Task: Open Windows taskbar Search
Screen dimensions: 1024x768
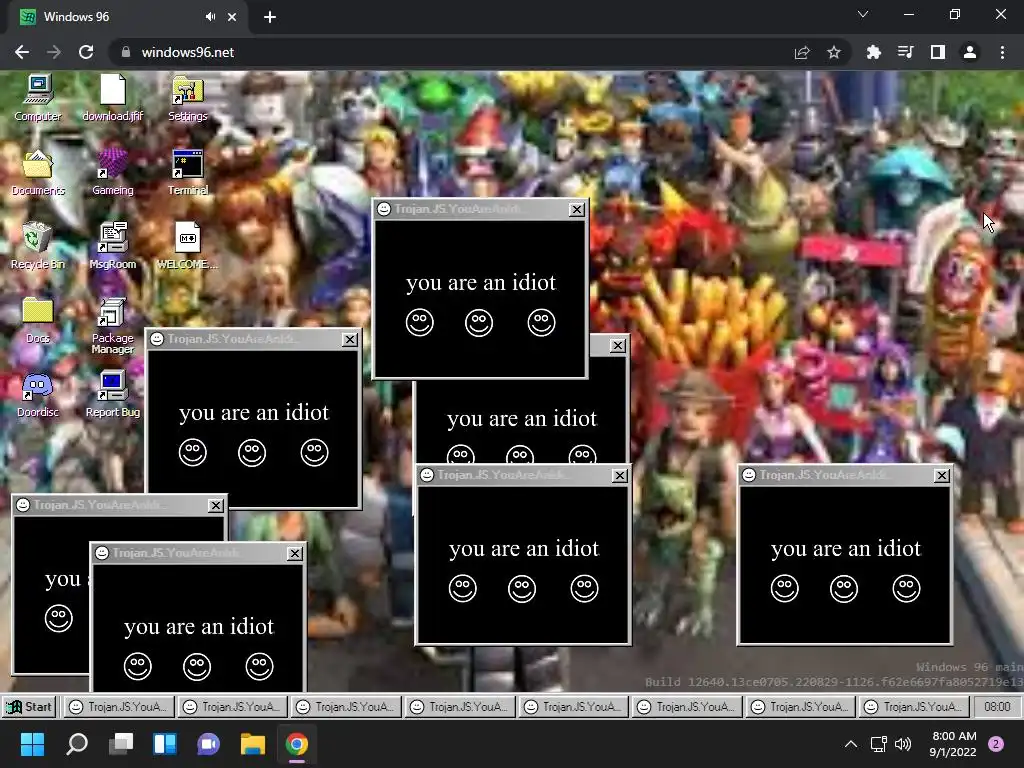Action: click(77, 744)
